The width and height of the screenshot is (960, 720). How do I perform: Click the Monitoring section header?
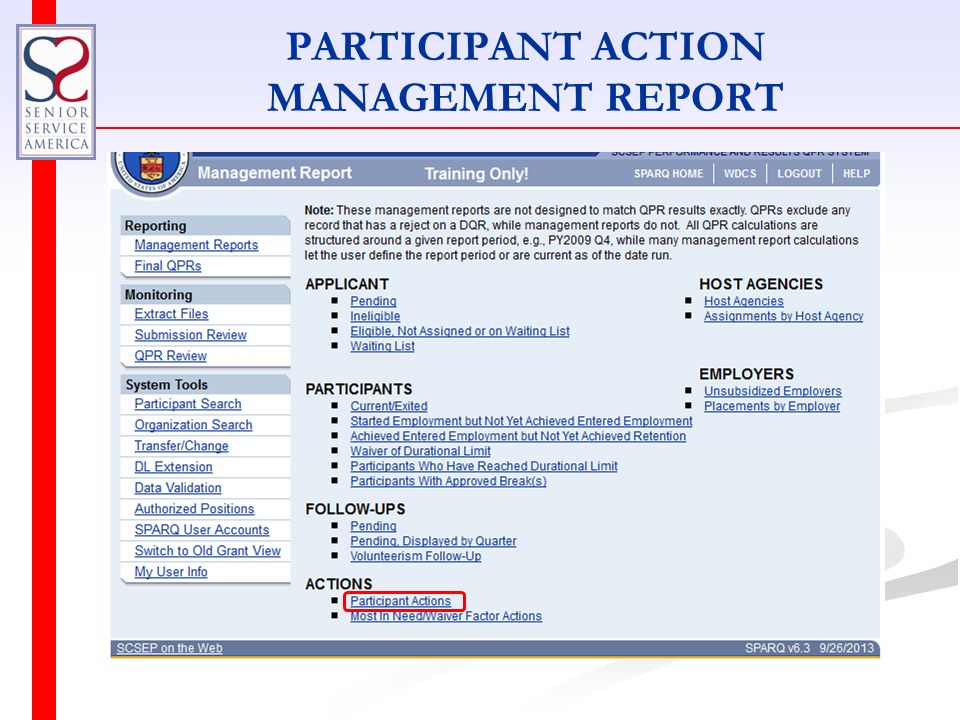(x=205, y=294)
